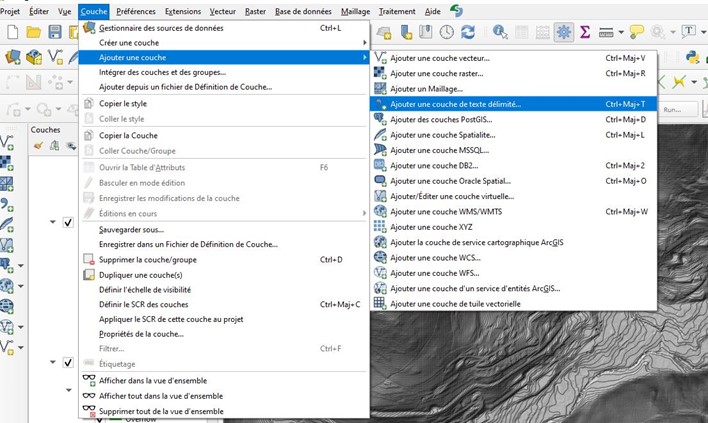Screen dimensions: 708x423
Task: Select the Identify Features tool
Action: (500, 32)
